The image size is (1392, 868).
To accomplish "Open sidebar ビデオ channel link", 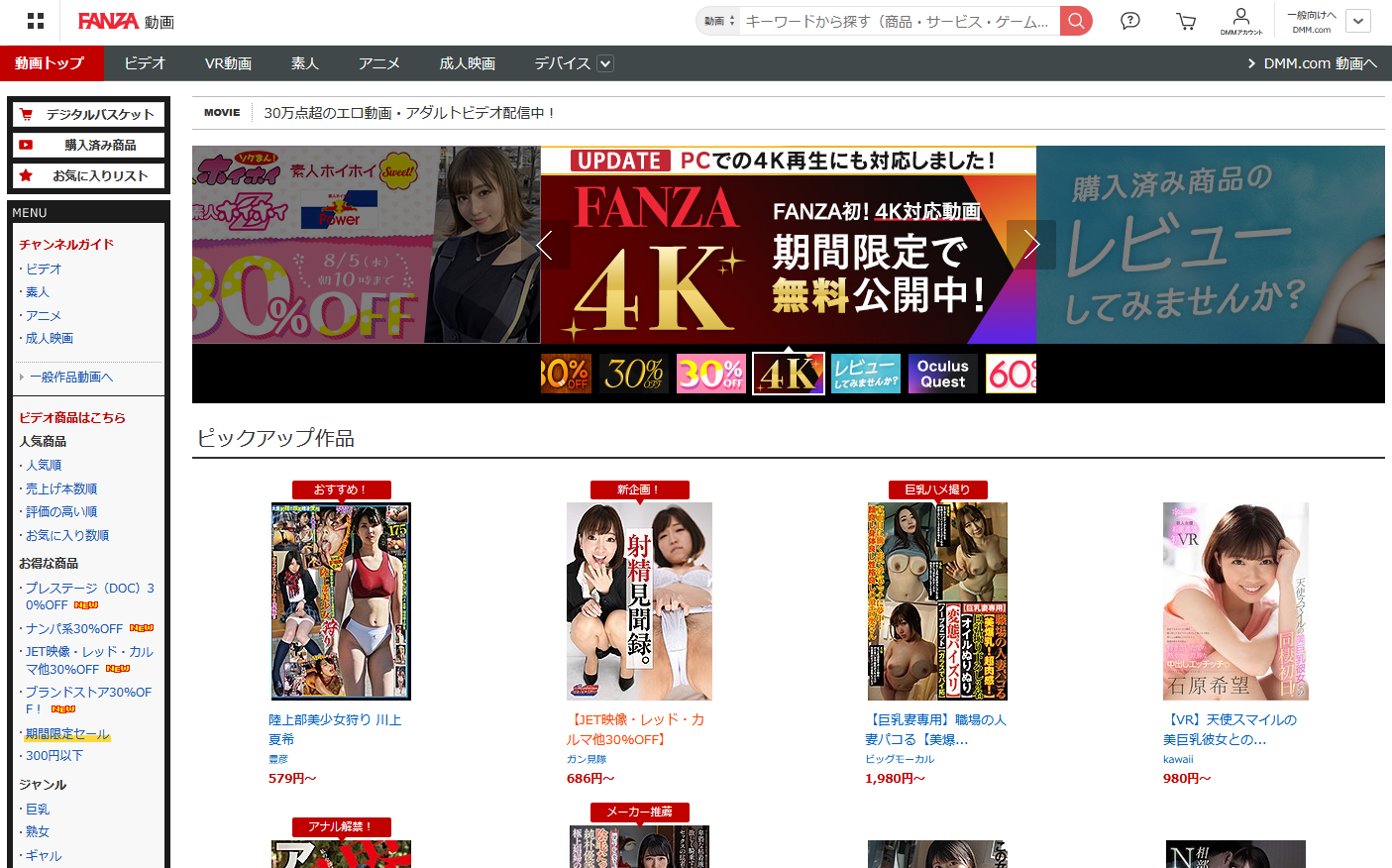I will (x=44, y=269).
